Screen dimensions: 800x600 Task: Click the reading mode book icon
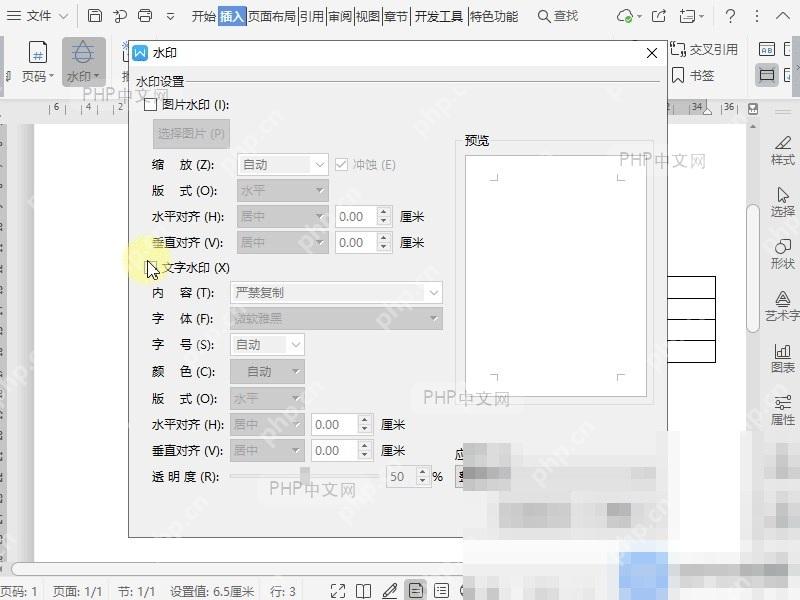(x=363, y=591)
